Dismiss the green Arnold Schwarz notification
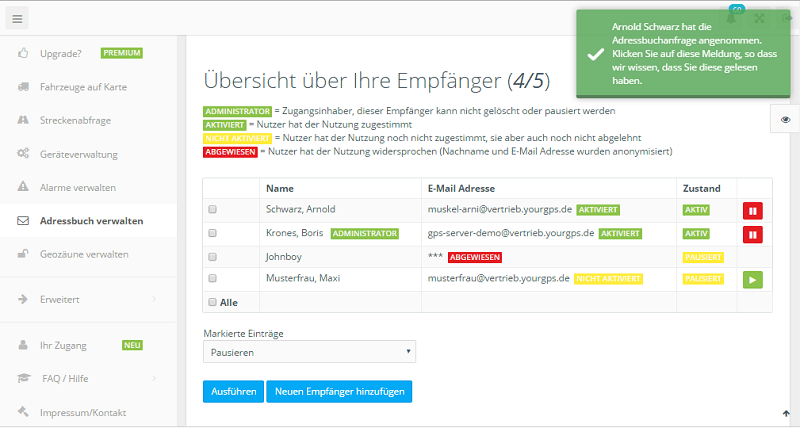The height and width of the screenshot is (428, 800). point(683,54)
